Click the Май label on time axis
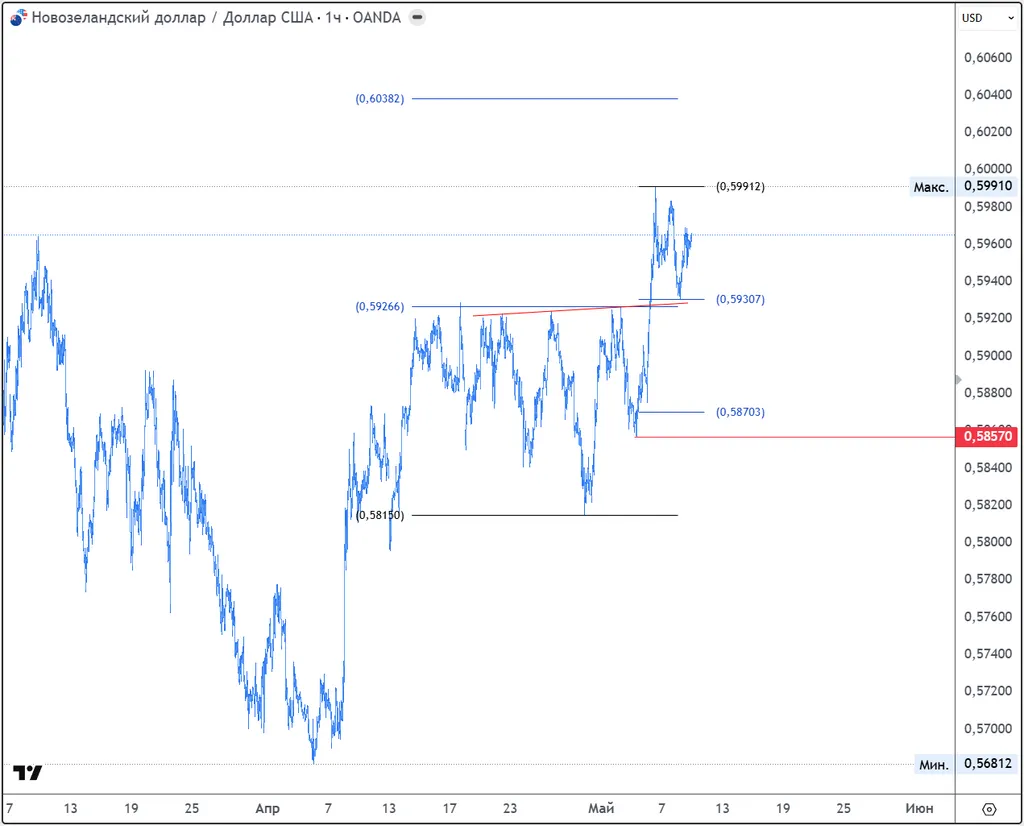The width and height of the screenshot is (1024, 826). [x=601, y=809]
